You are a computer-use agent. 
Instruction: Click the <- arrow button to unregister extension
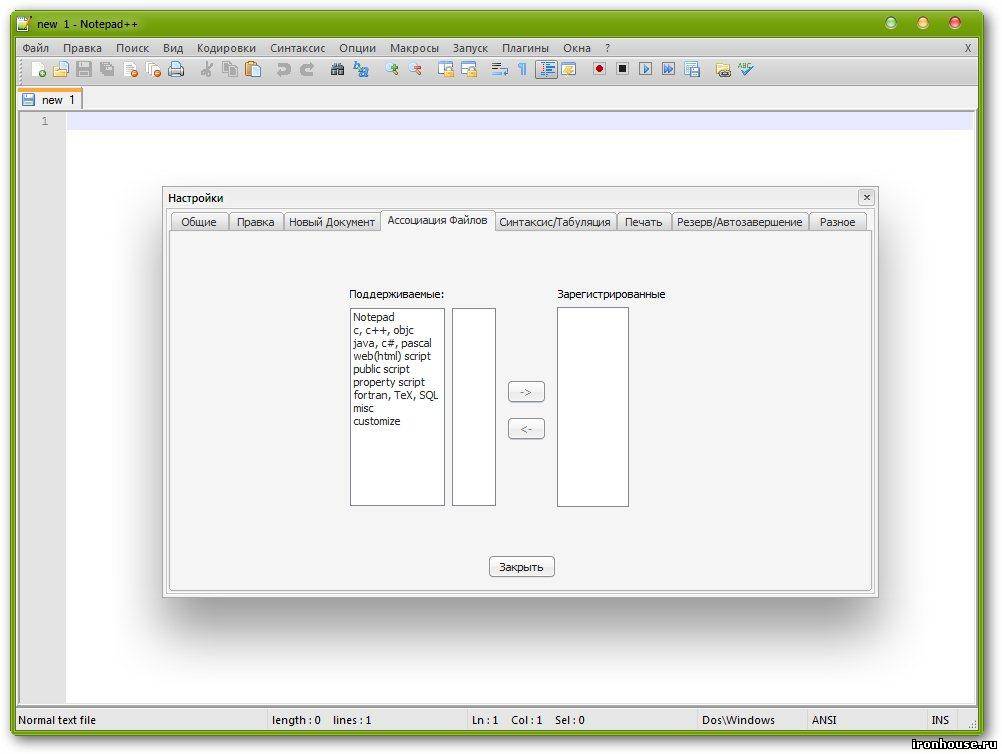(x=526, y=429)
